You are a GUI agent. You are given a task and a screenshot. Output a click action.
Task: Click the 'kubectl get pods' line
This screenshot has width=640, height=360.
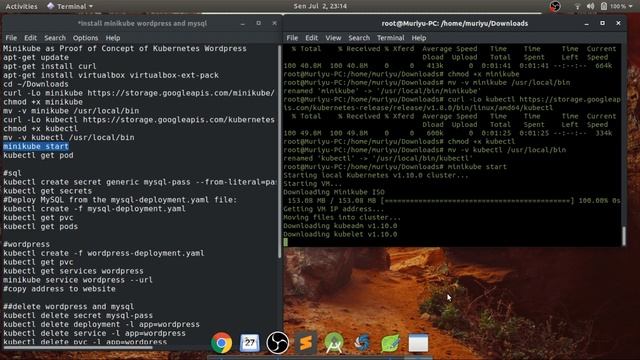tap(40, 226)
